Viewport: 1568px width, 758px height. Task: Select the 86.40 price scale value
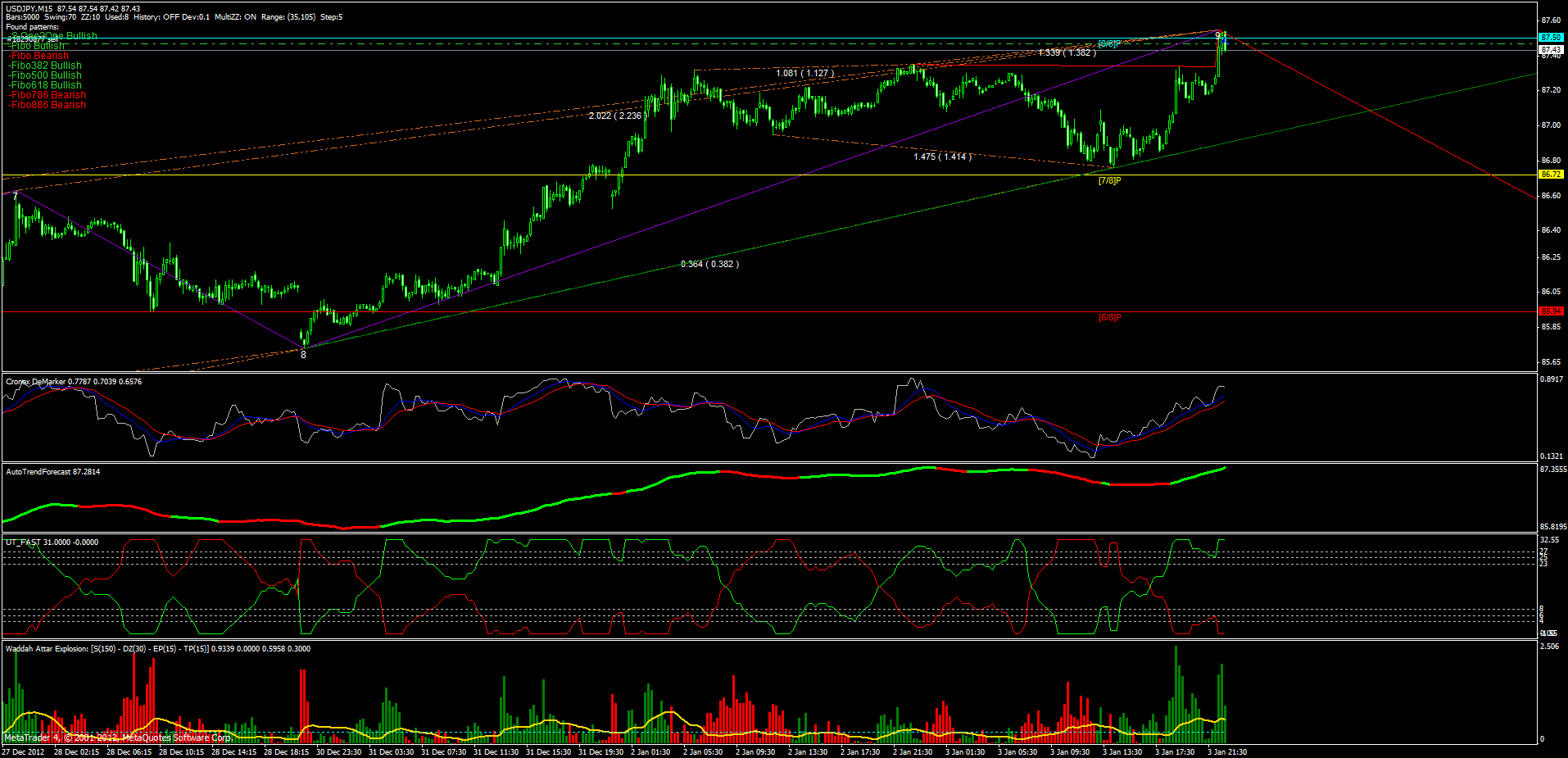pos(1551,229)
